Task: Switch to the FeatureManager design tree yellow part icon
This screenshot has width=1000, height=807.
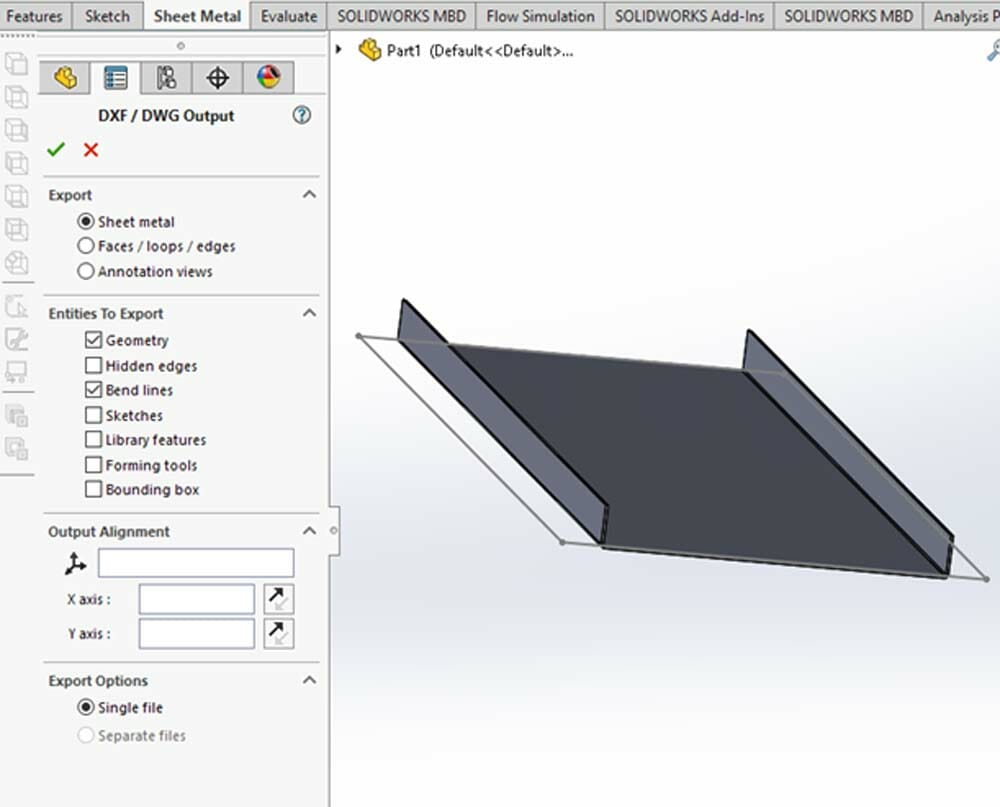Action: [65, 77]
